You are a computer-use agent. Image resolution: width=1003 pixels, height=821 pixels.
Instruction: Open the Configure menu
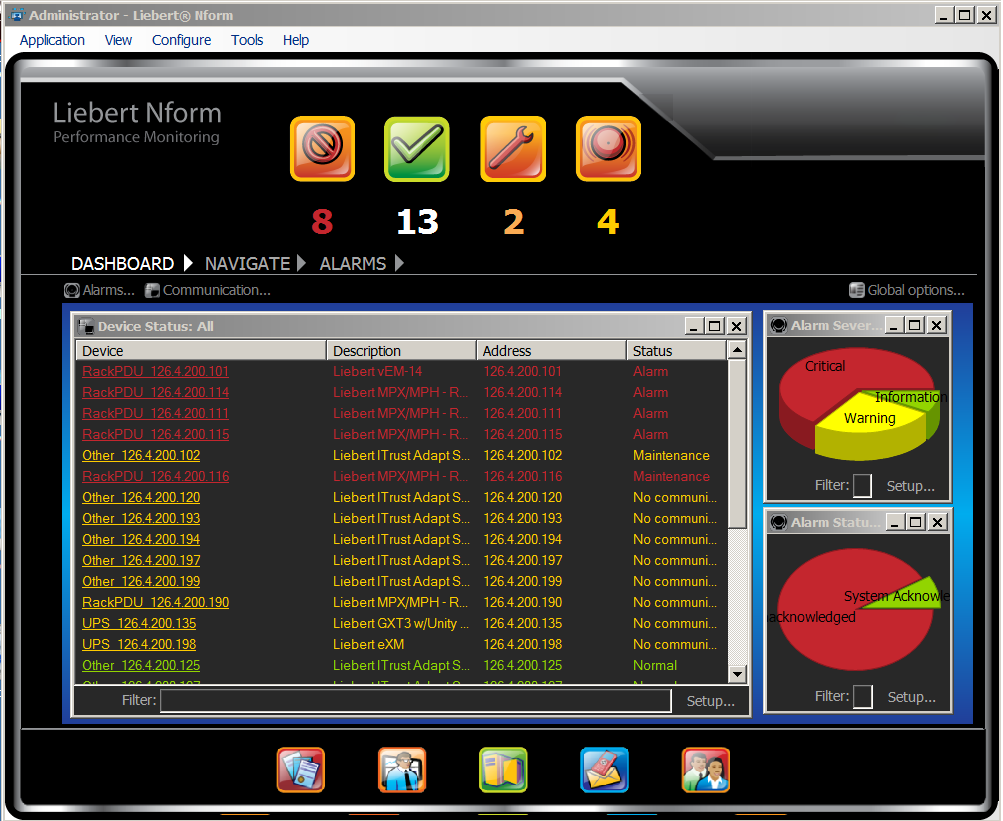(x=181, y=40)
